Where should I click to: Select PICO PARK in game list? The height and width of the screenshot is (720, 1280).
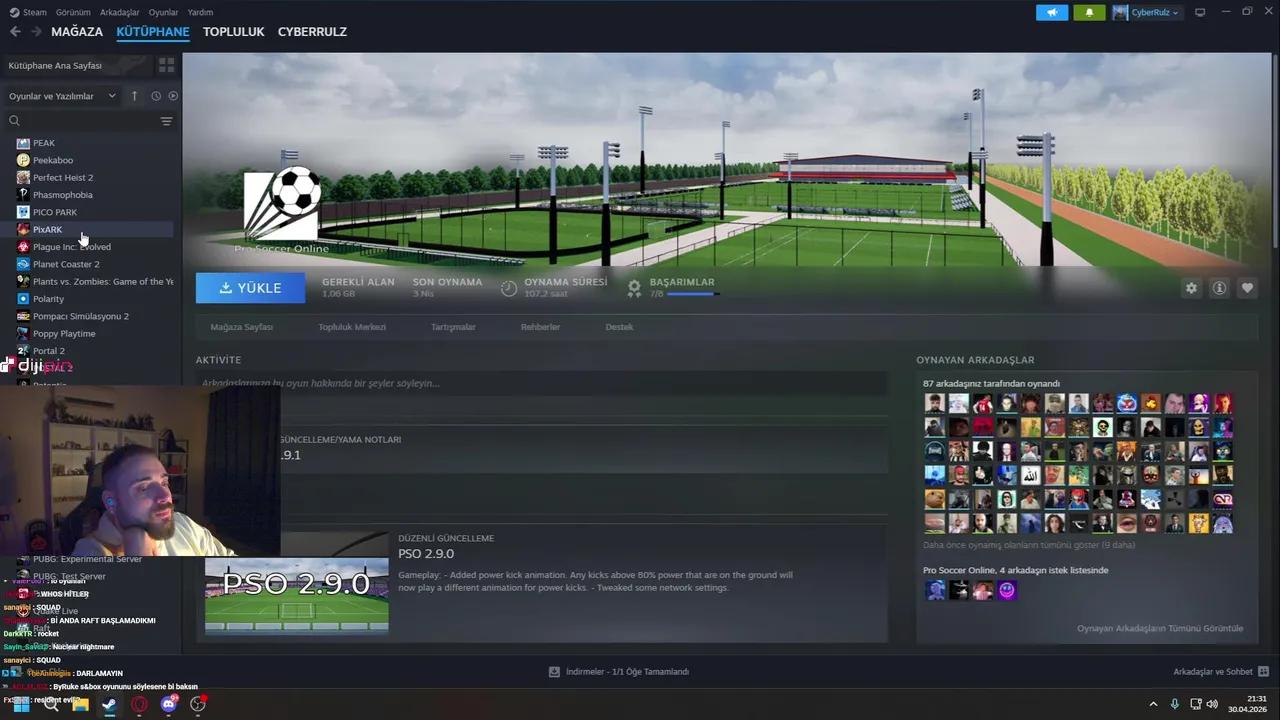pos(55,212)
